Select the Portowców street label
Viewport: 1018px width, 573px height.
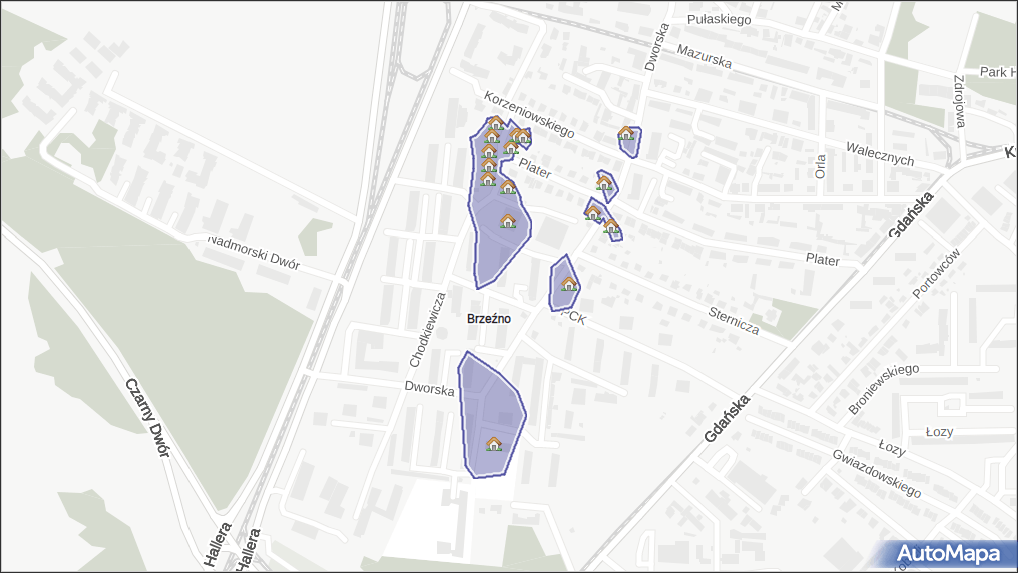pos(936,274)
